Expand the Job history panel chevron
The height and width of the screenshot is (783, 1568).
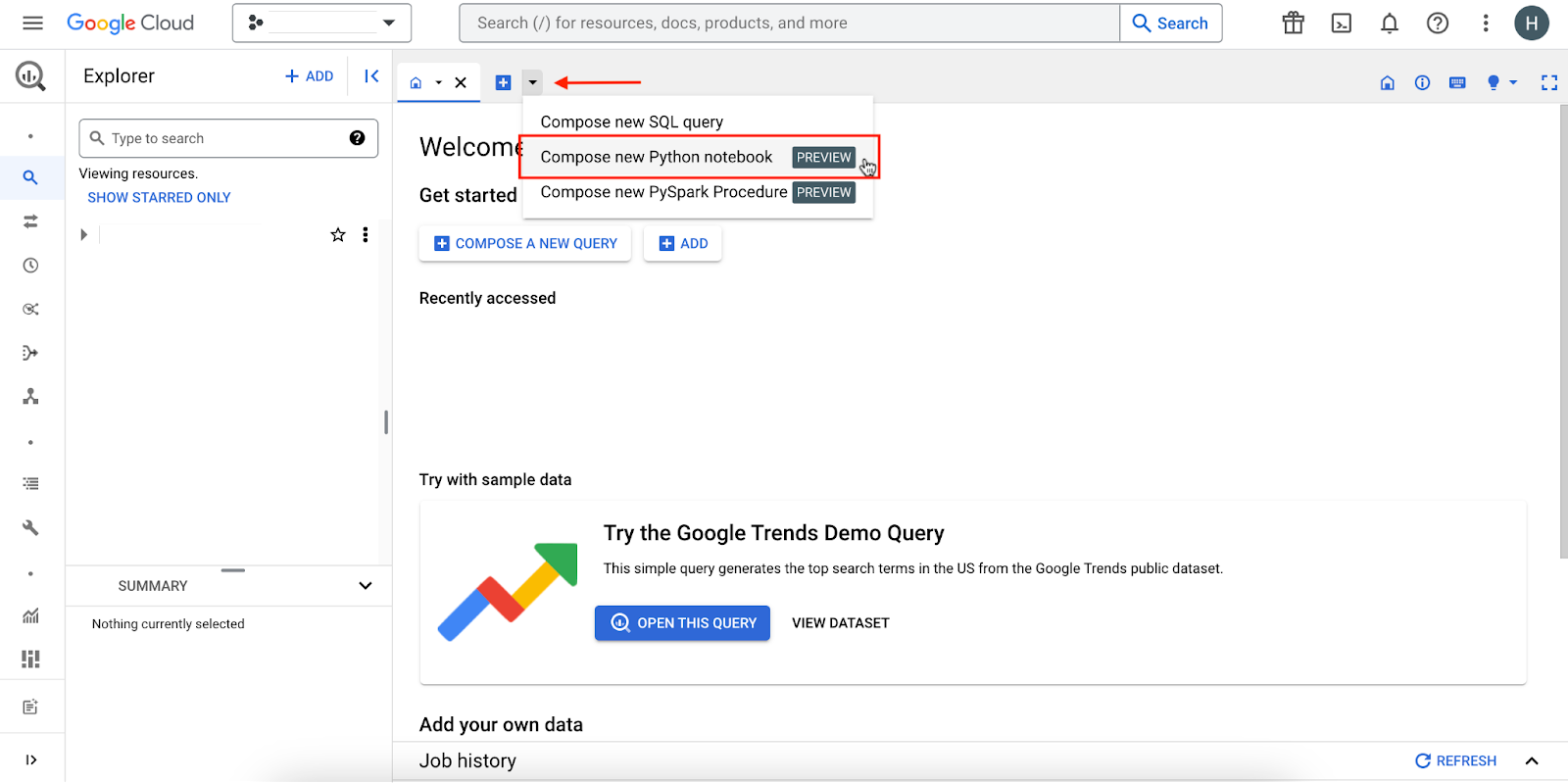pos(1532,760)
